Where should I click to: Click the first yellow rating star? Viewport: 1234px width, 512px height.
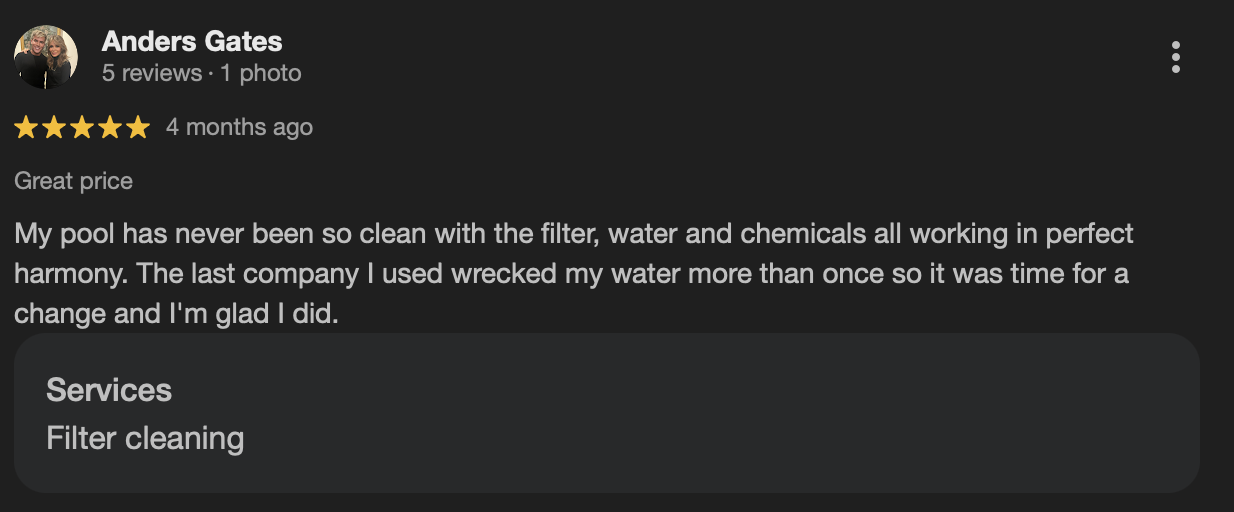(26, 127)
